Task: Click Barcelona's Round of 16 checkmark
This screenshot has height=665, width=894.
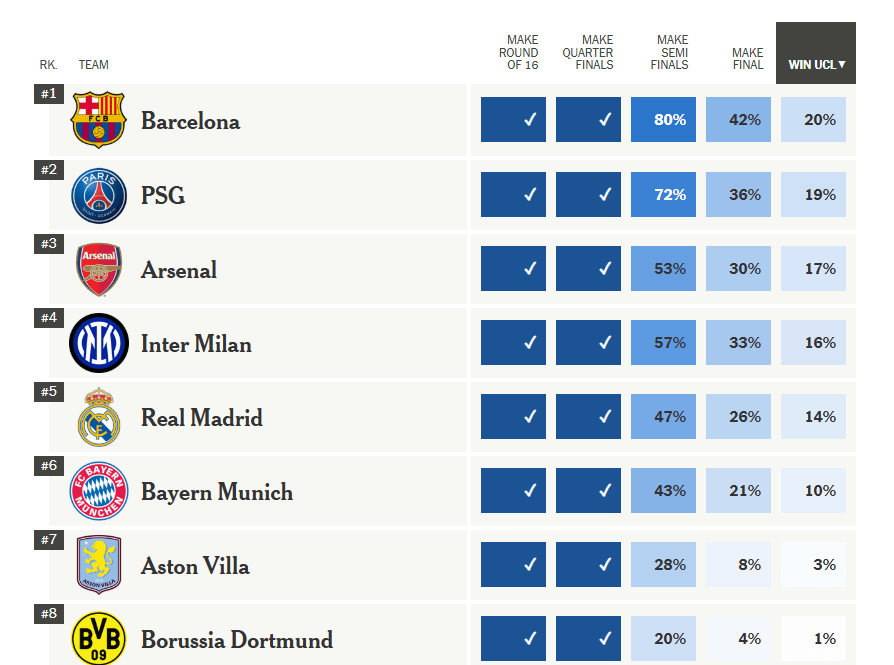Action: (x=514, y=120)
